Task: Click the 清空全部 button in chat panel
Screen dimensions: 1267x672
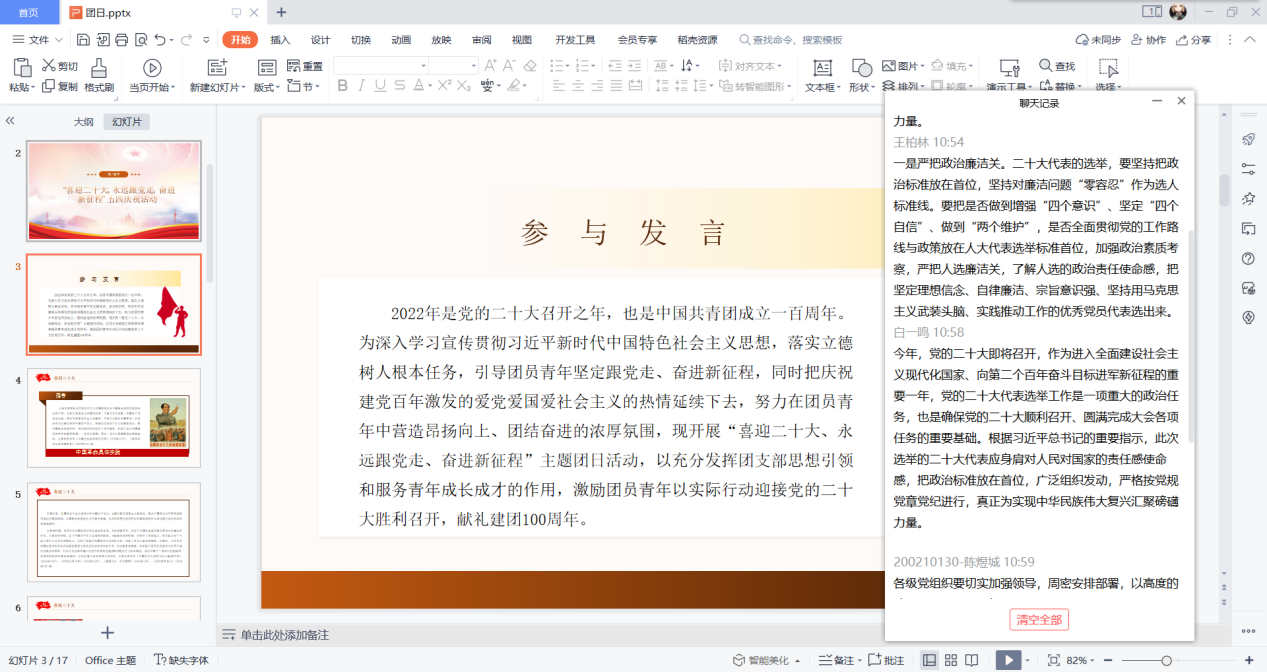Action: pos(1038,620)
